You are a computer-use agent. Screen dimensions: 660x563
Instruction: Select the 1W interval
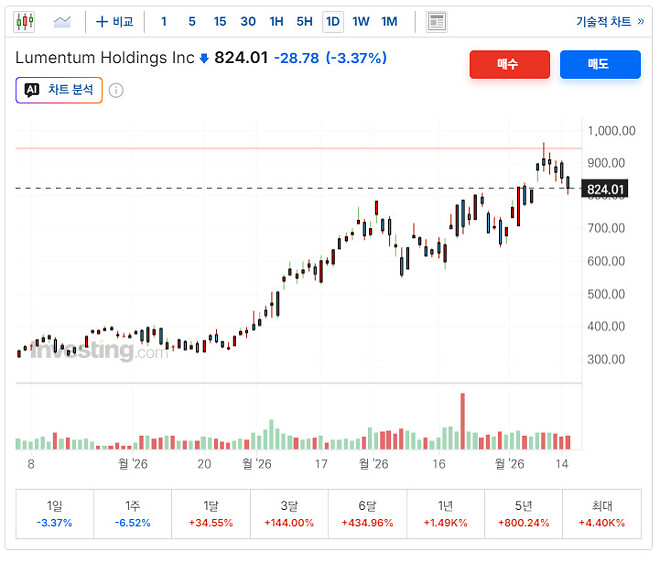(361, 21)
